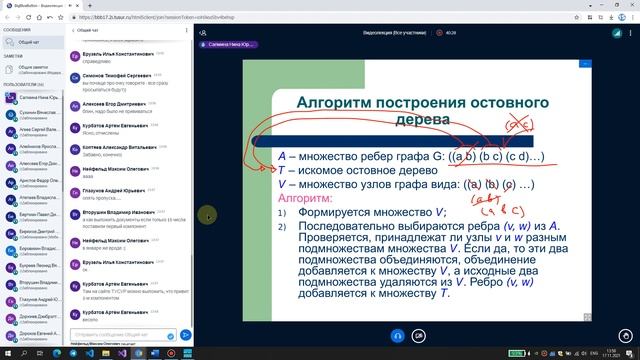The height and width of the screenshot is (360, 640).
Task: Click the browser back arrow
Action: pos(7,17)
